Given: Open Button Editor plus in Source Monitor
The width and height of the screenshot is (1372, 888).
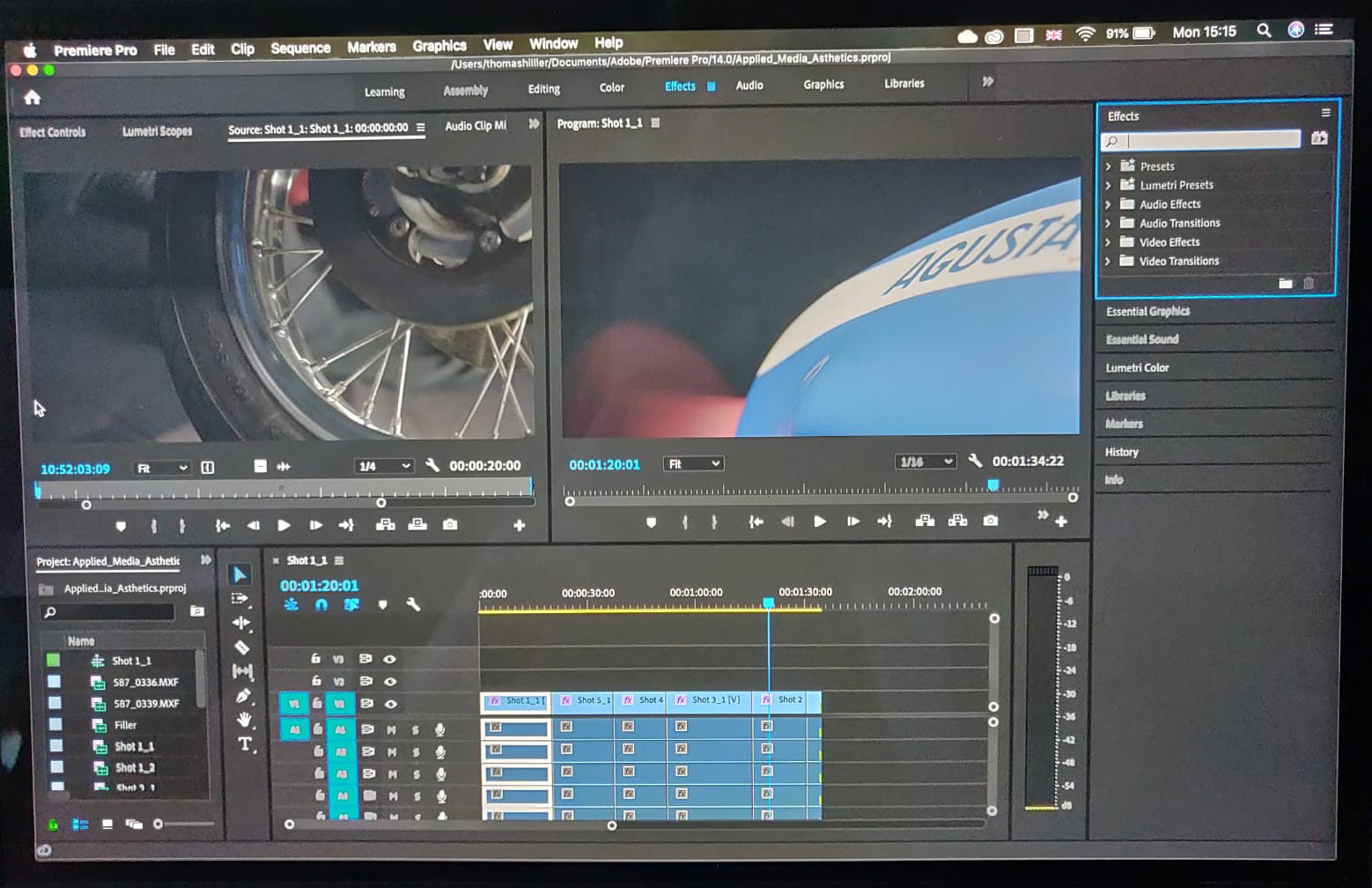Looking at the screenshot, I should click(x=520, y=525).
